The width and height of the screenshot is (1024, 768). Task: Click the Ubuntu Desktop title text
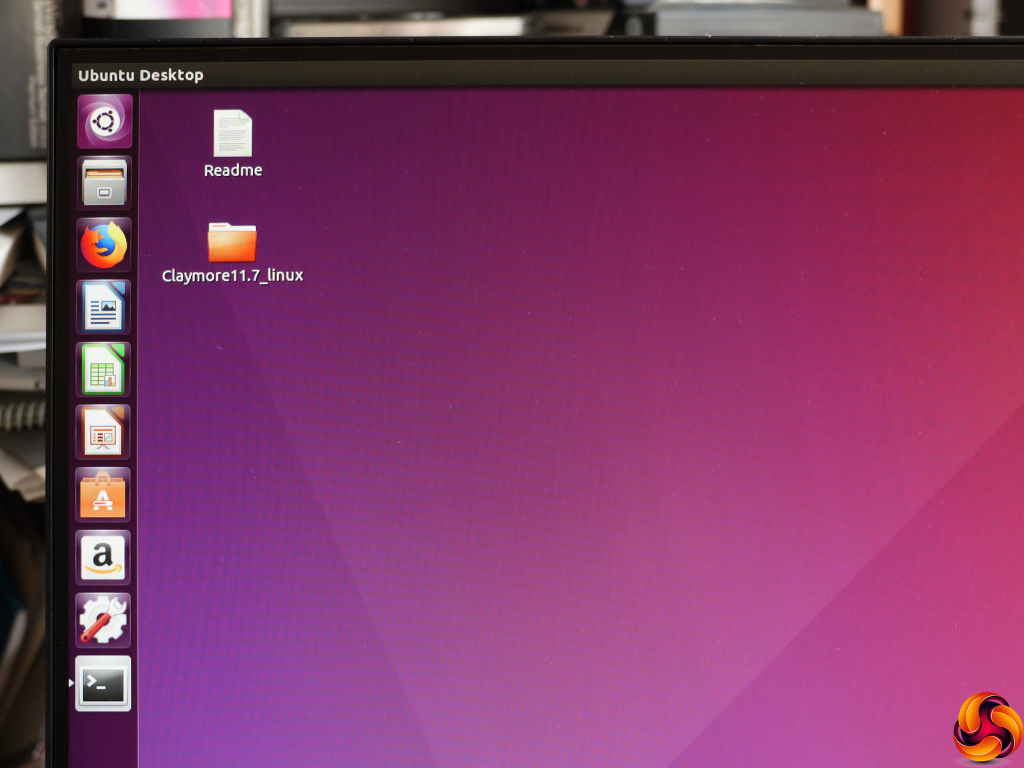(x=140, y=75)
